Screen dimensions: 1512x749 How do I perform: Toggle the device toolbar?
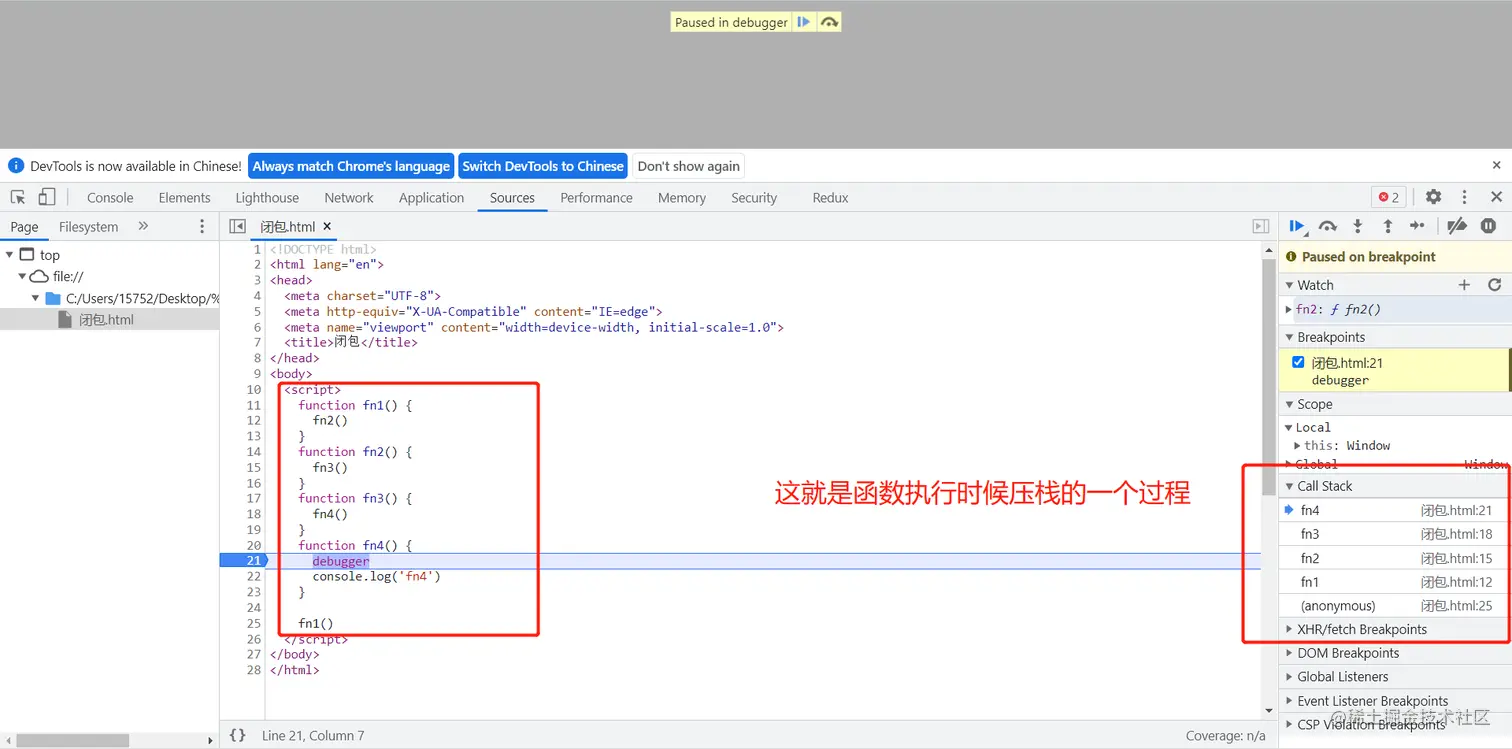coord(47,197)
